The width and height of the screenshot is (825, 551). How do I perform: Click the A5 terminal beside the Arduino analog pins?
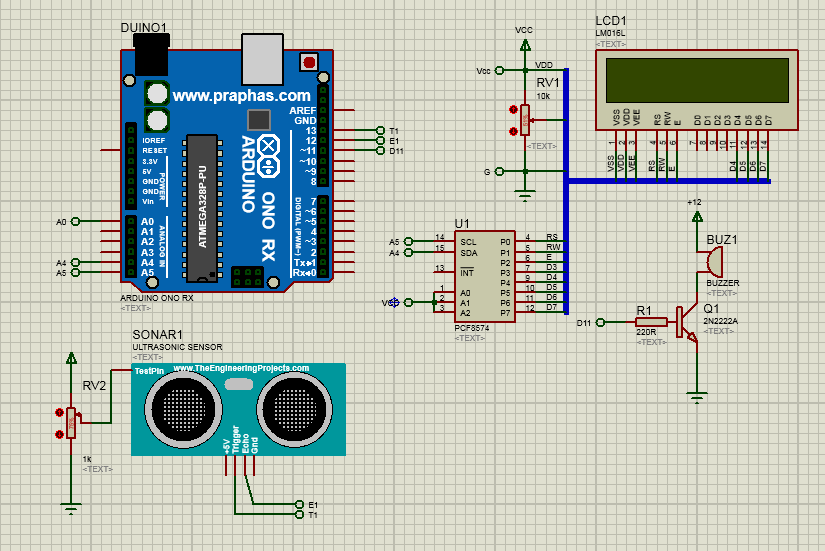pyautogui.click(x=75, y=272)
